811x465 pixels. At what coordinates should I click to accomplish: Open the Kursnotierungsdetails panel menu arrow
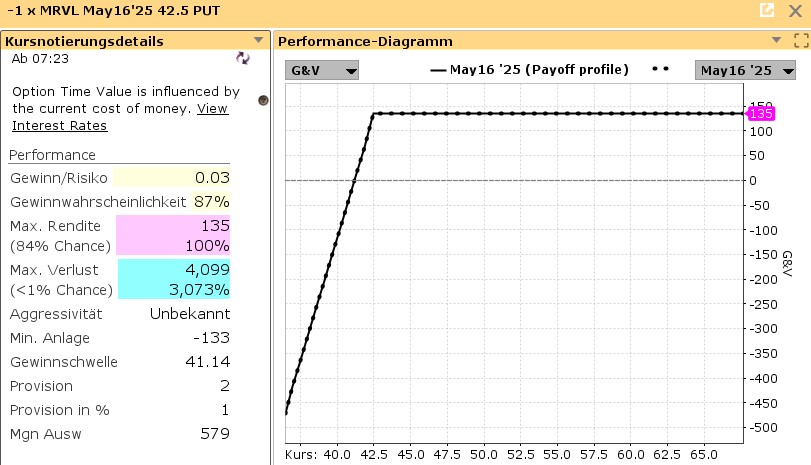(x=259, y=41)
